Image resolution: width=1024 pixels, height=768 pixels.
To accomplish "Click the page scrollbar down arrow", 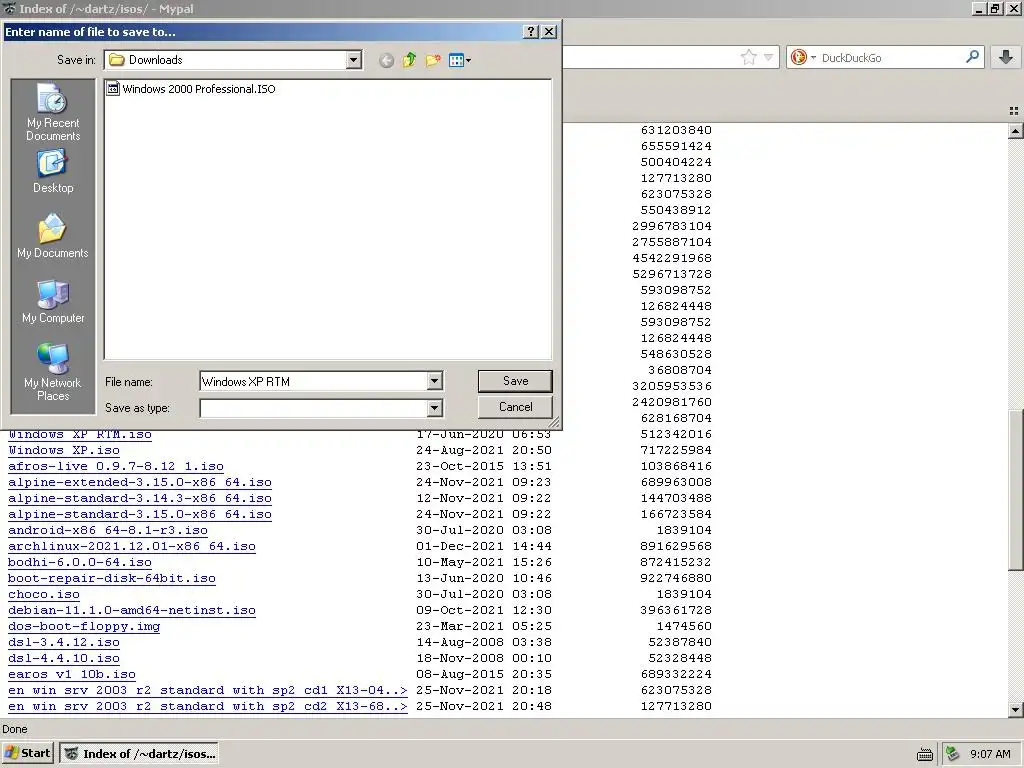I will (1015, 709).
